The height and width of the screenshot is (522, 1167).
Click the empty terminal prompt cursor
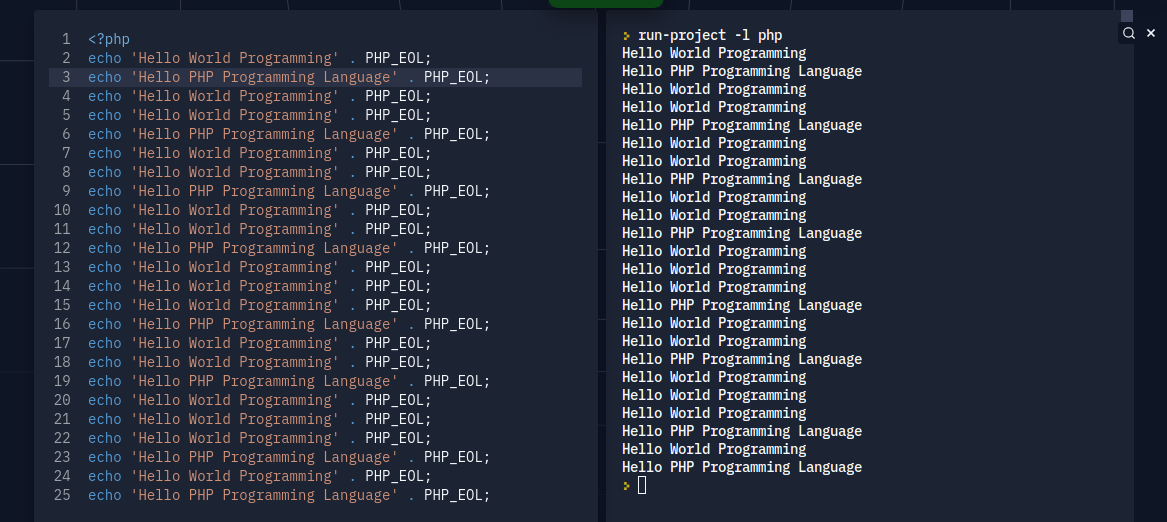click(642, 485)
